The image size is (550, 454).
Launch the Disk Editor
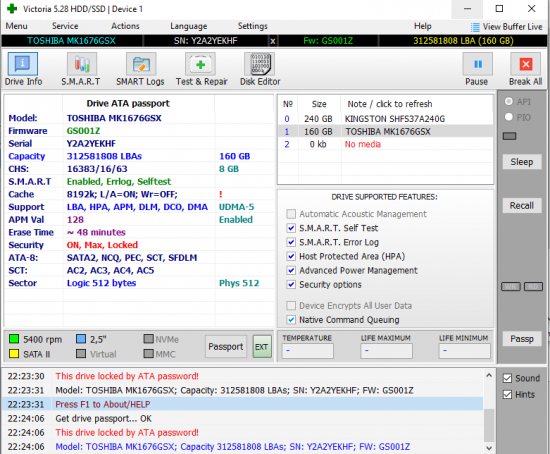(x=260, y=69)
